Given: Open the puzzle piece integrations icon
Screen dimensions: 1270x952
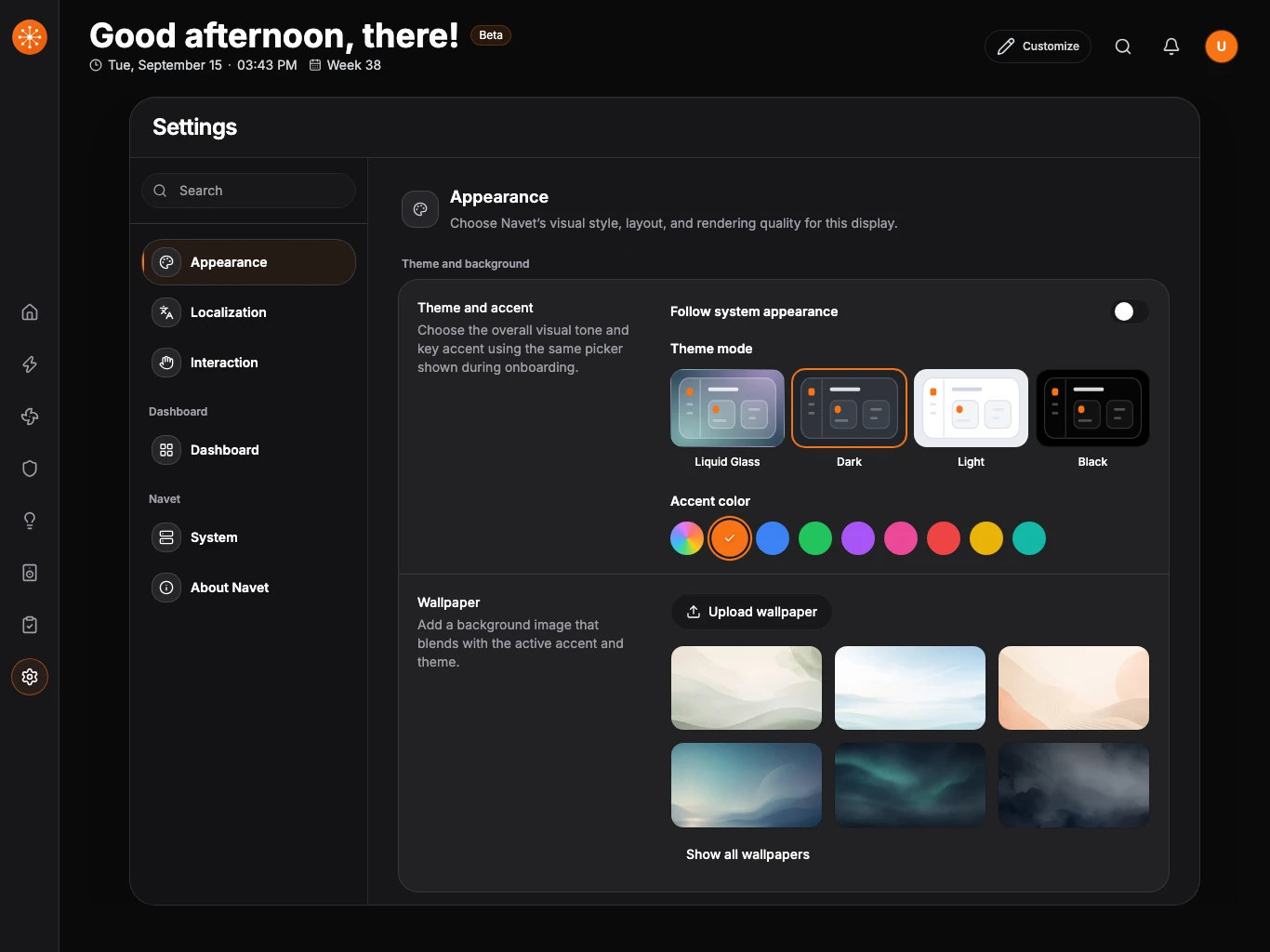Looking at the screenshot, I should point(30,416).
